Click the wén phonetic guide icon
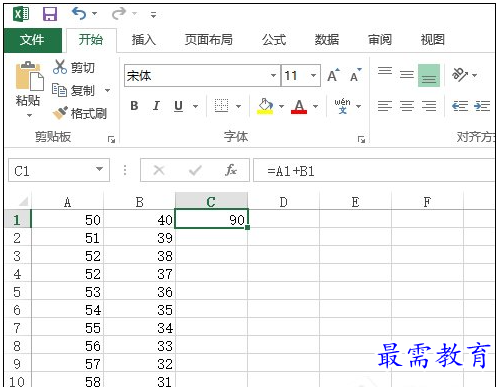 [342, 106]
